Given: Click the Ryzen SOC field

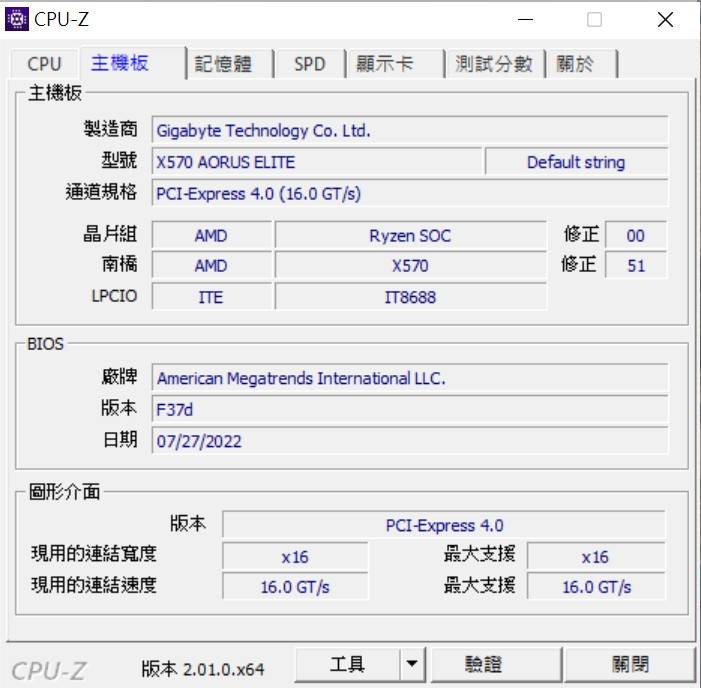Looking at the screenshot, I should click(410, 235).
